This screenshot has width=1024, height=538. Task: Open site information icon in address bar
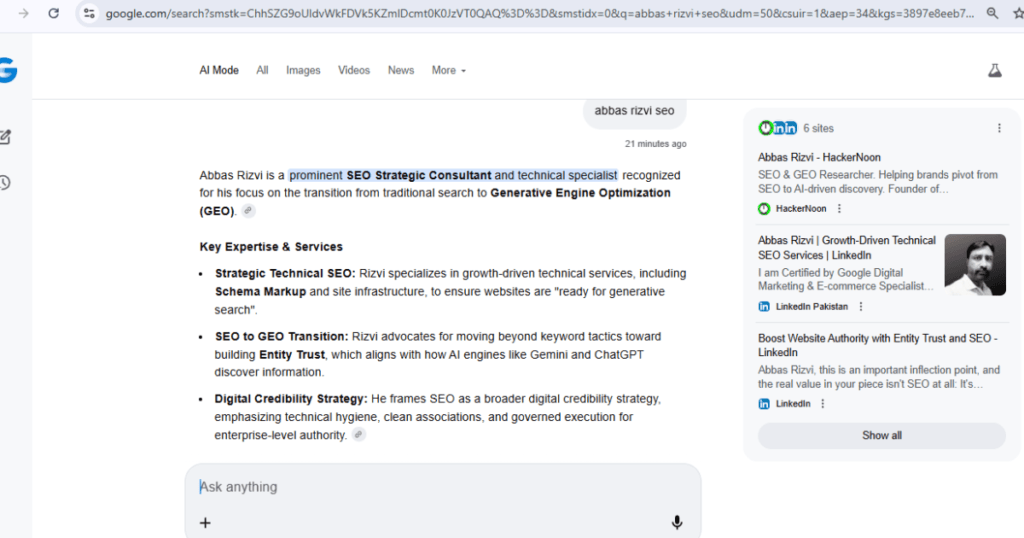click(x=89, y=13)
